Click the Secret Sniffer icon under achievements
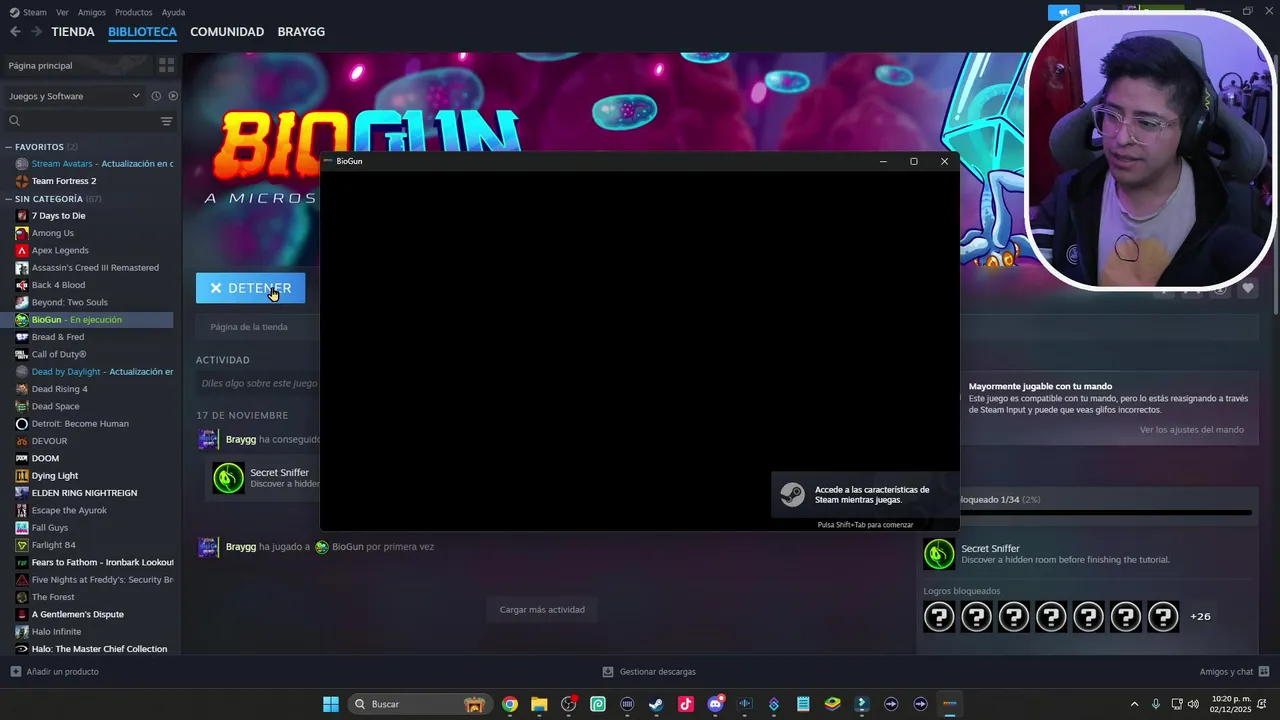The image size is (1280, 720). 939,553
